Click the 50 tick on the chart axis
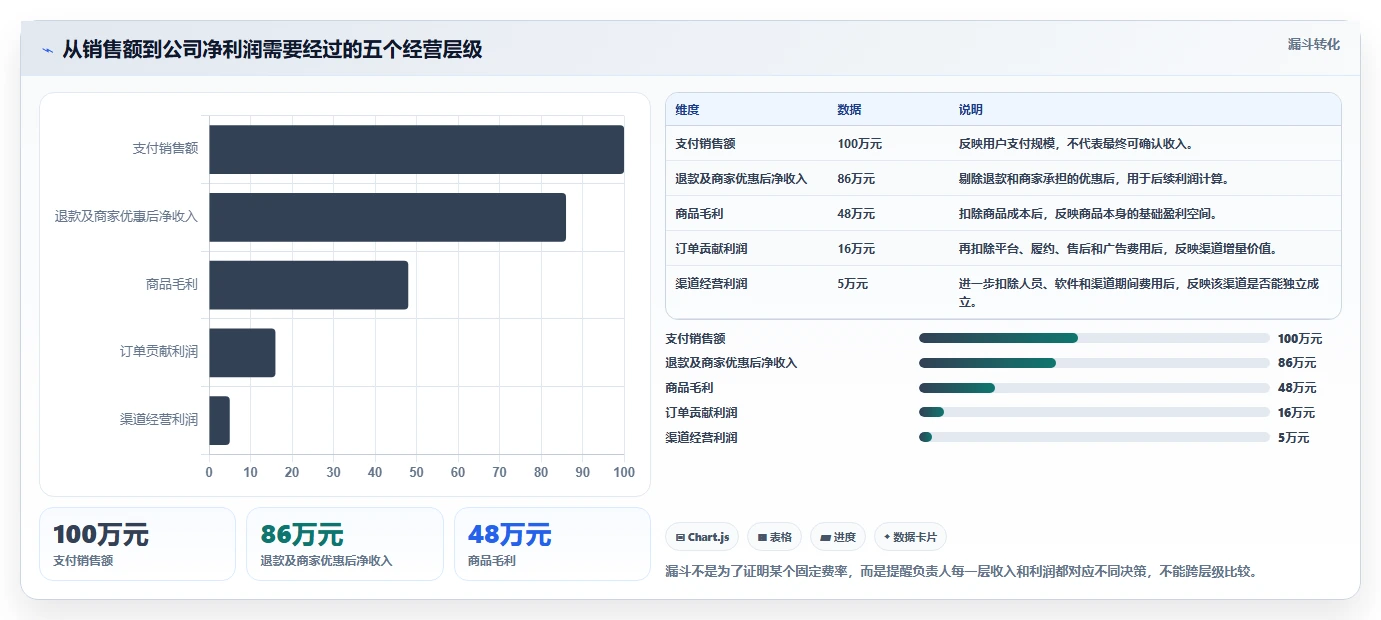Screen dimensions: 1381x620 click(x=416, y=472)
